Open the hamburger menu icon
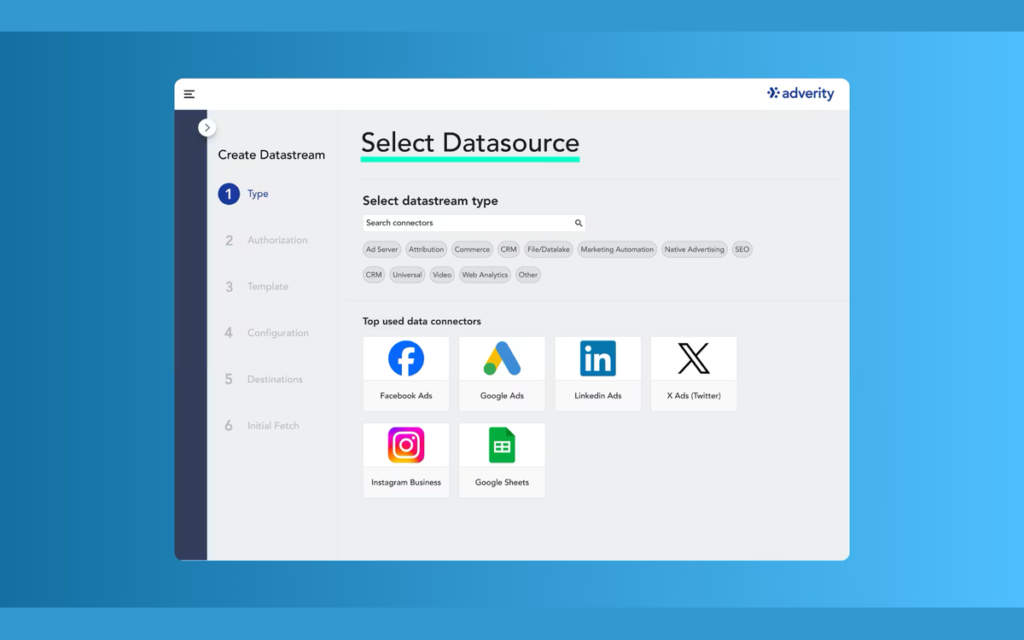The height and width of the screenshot is (640, 1024). pos(189,94)
